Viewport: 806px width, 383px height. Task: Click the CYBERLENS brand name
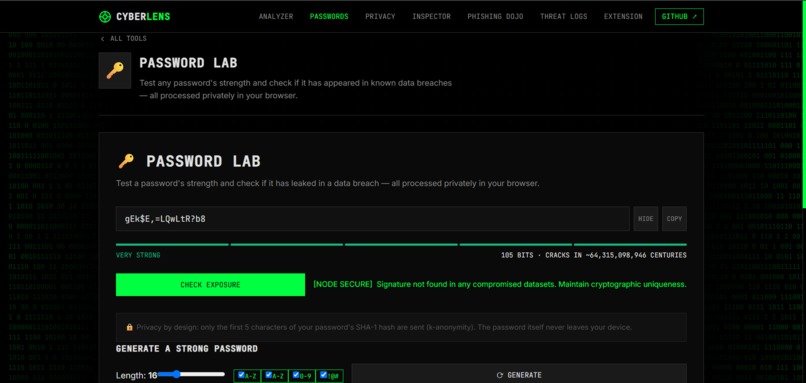coord(143,16)
